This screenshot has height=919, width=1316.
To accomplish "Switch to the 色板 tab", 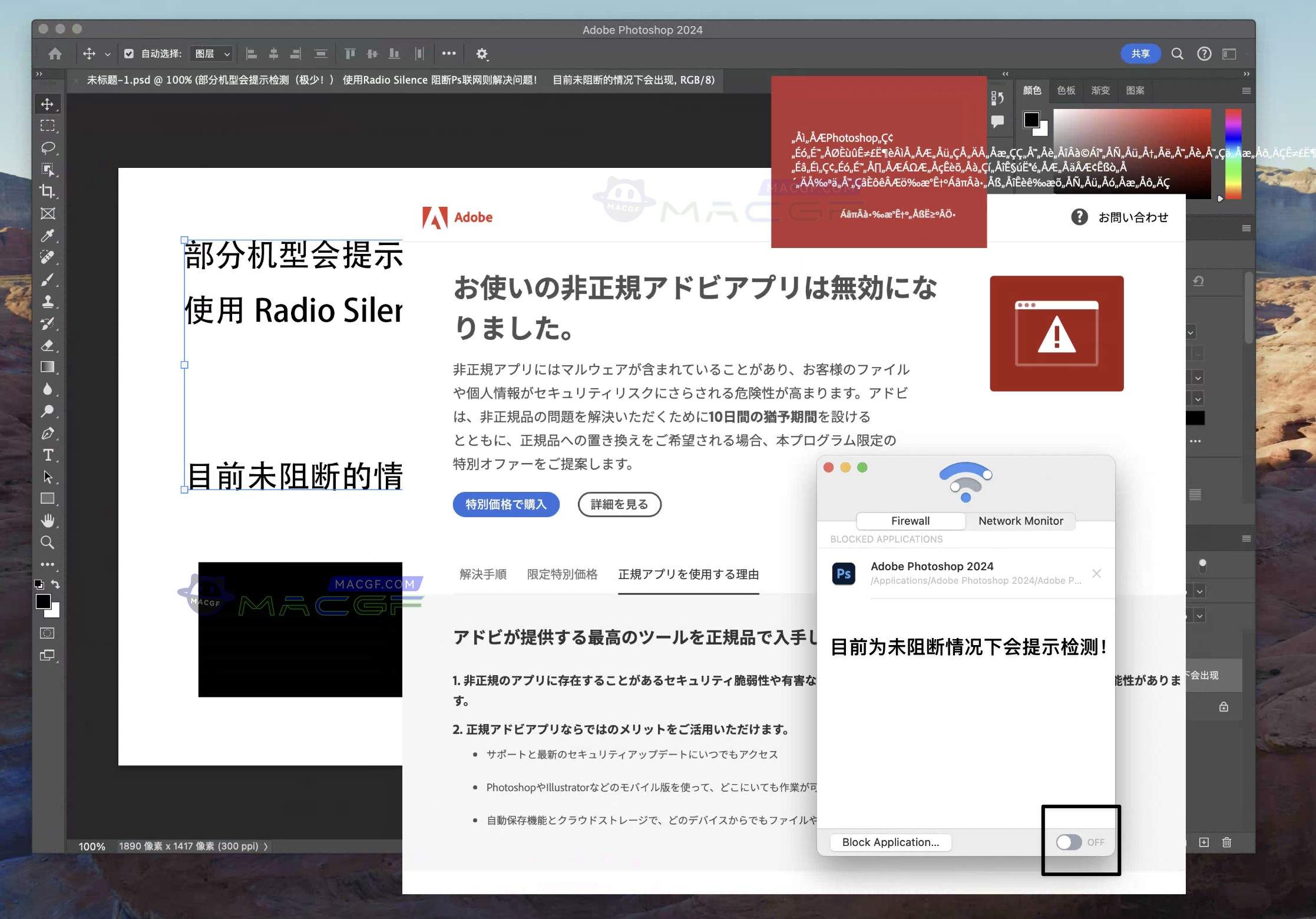I will click(1065, 90).
